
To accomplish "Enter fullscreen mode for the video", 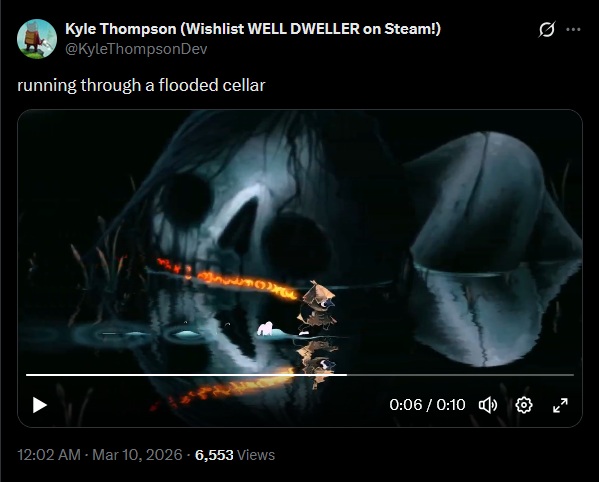I will (x=560, y=405).
